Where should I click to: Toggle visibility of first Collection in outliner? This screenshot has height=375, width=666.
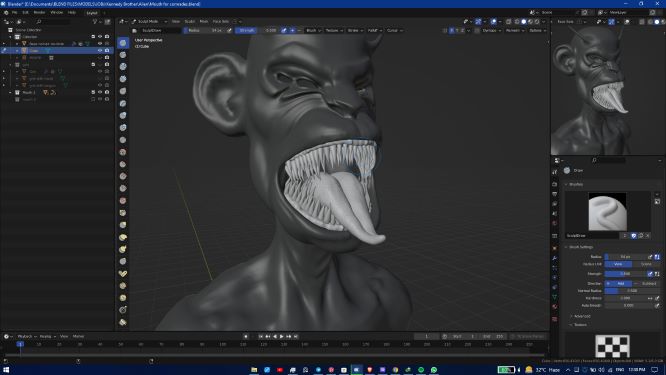pos(100,37)
